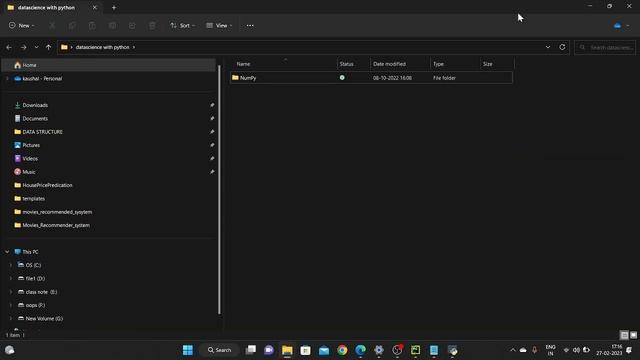
Task: Click NumPy sync status icon
Action: pyautogui.click(x=342, y=78)
